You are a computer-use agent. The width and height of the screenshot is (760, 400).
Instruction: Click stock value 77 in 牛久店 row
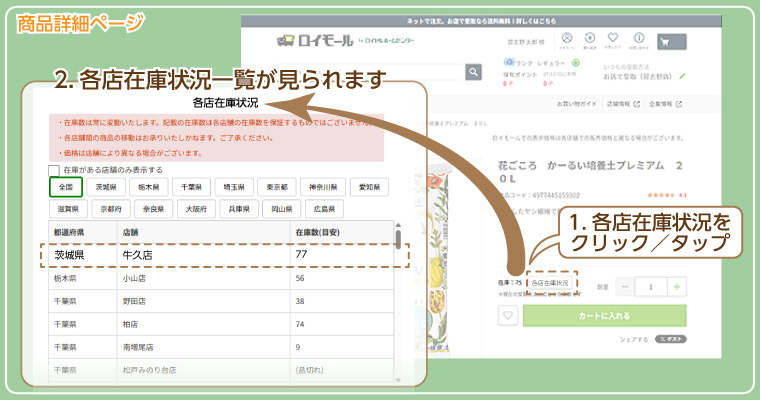301,255
